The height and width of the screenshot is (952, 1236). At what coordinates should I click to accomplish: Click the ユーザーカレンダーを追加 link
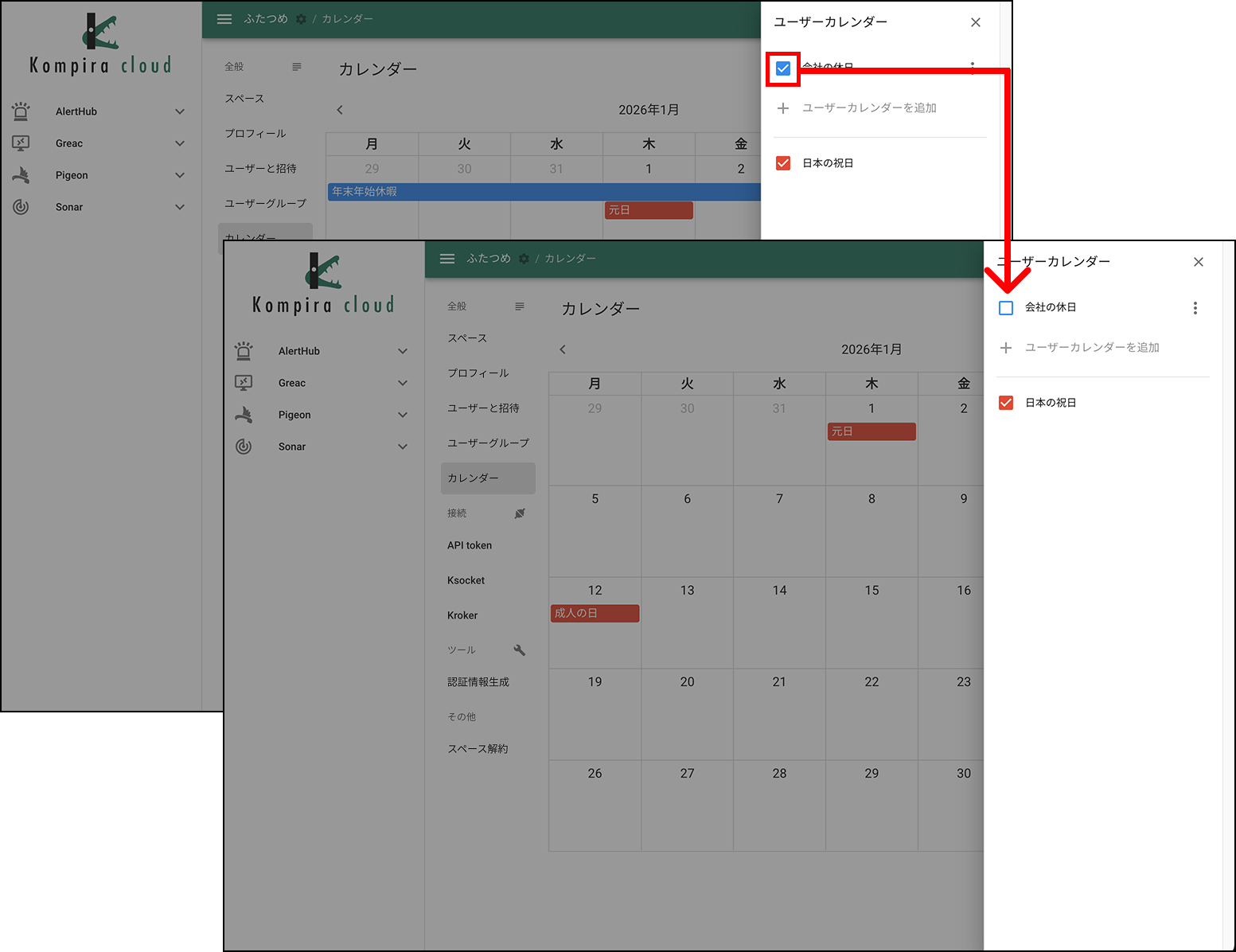coord(1093,347)
